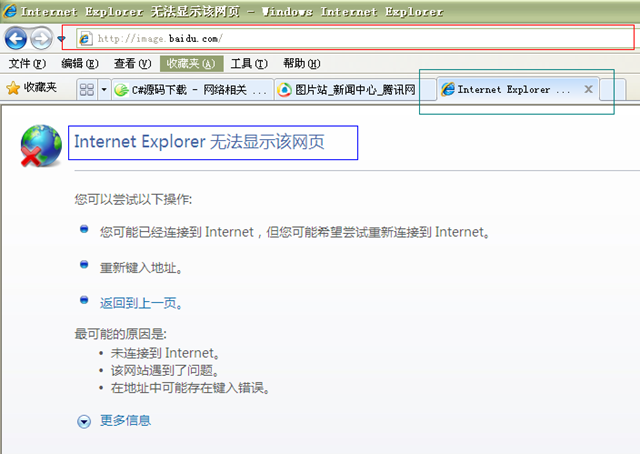Click the 返回到上一页 link
The width and height of the screenshot is (640, 454).
coord(141,303)
